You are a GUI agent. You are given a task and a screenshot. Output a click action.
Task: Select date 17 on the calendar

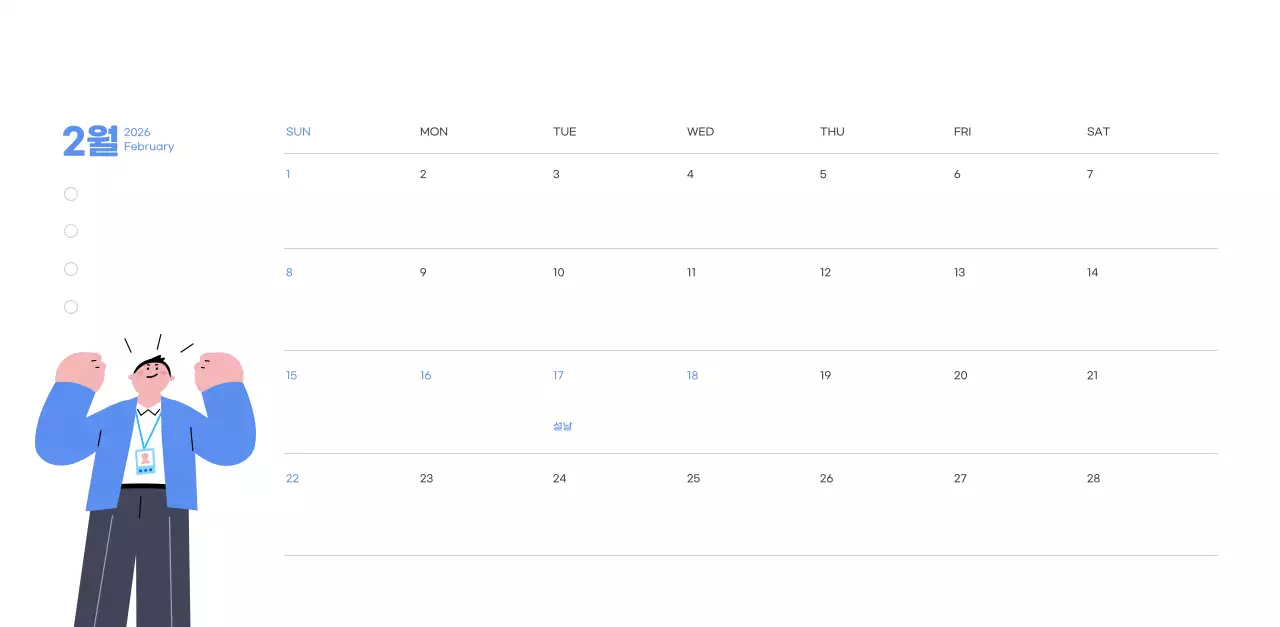coord(558,376)
